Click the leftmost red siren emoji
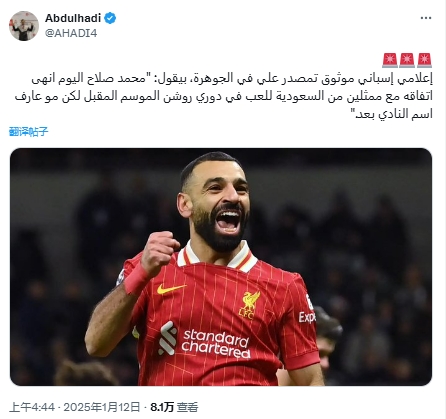 click(x=390, y=60)
